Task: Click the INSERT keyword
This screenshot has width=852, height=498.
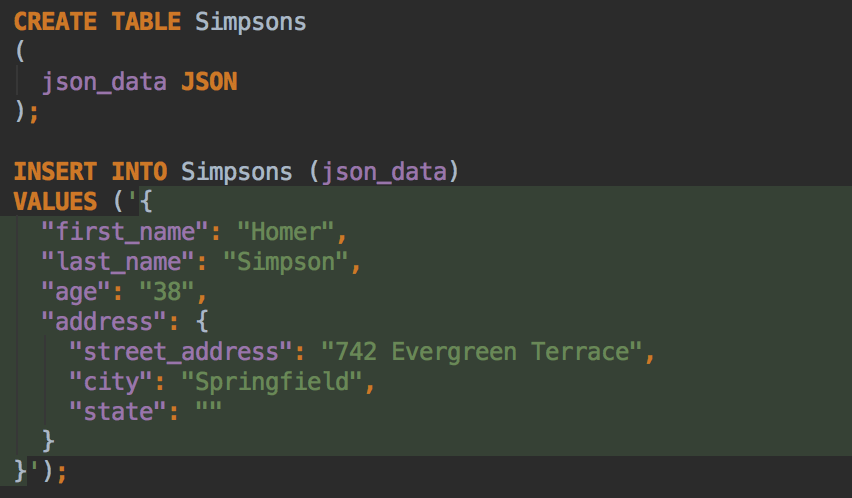Action: pyautogui.click(x=56, y=171)
